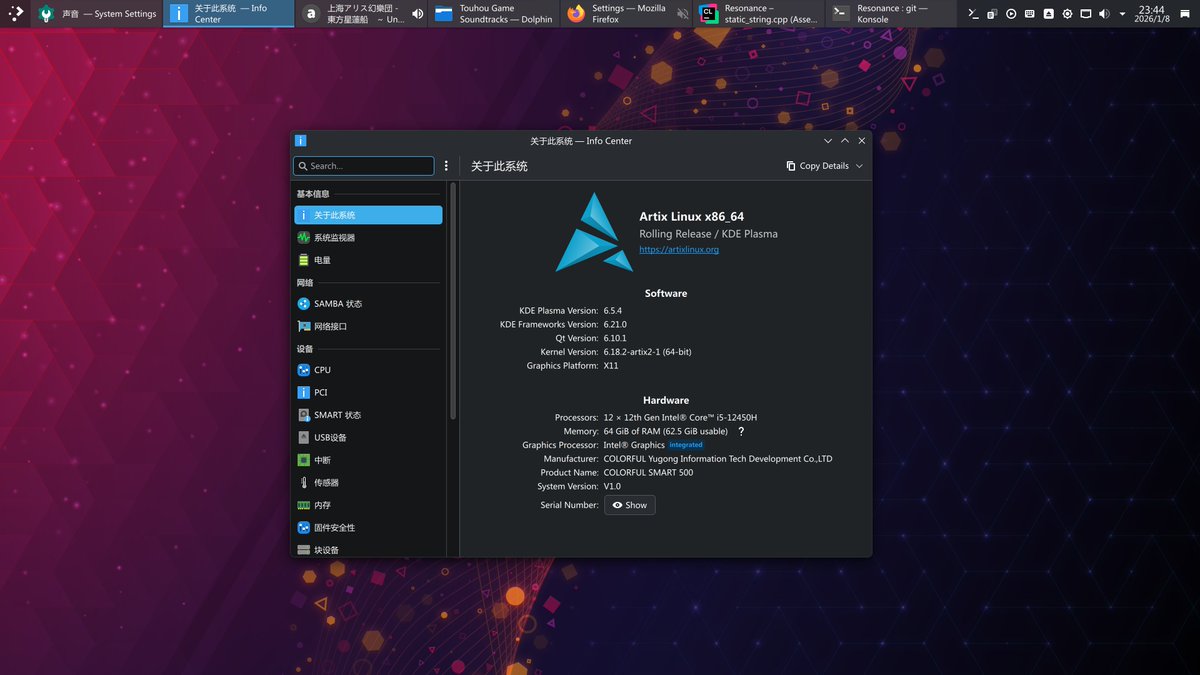This screenshot has width=1200, height=675.
Task: Show the serial number
Action: [x=630, y=505]
